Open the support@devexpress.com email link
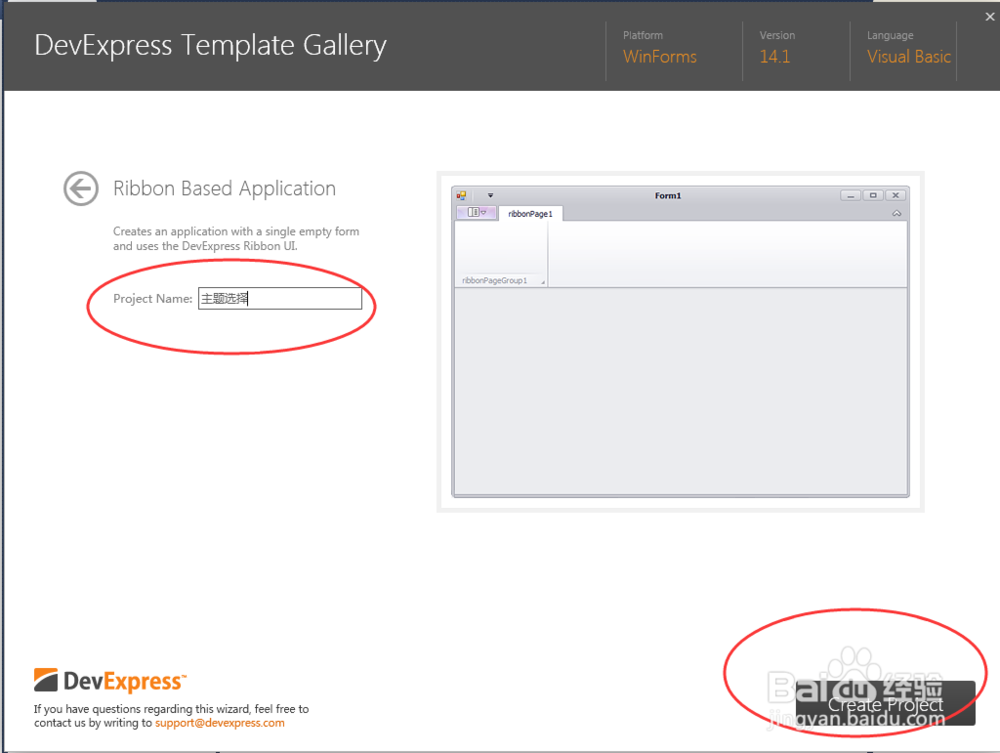 219,723
